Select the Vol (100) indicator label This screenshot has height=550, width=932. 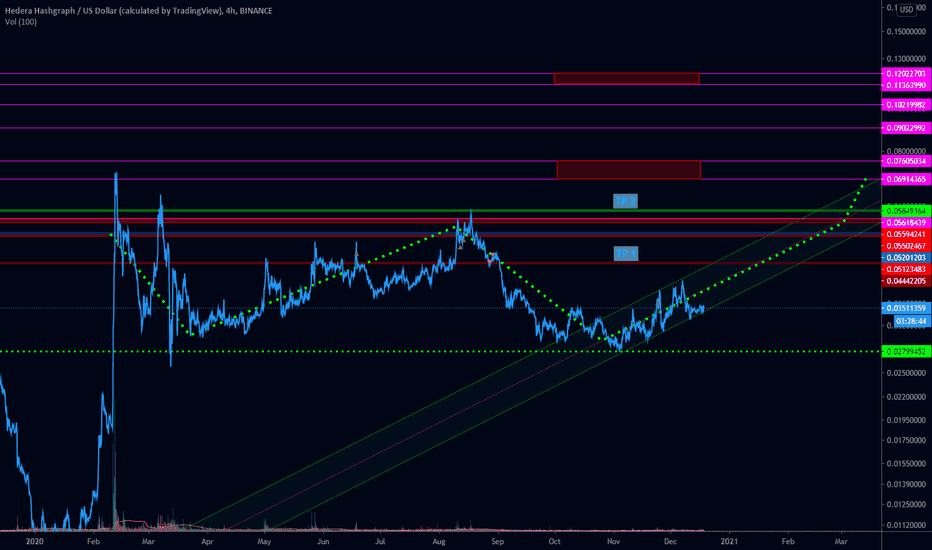(21, 22)
